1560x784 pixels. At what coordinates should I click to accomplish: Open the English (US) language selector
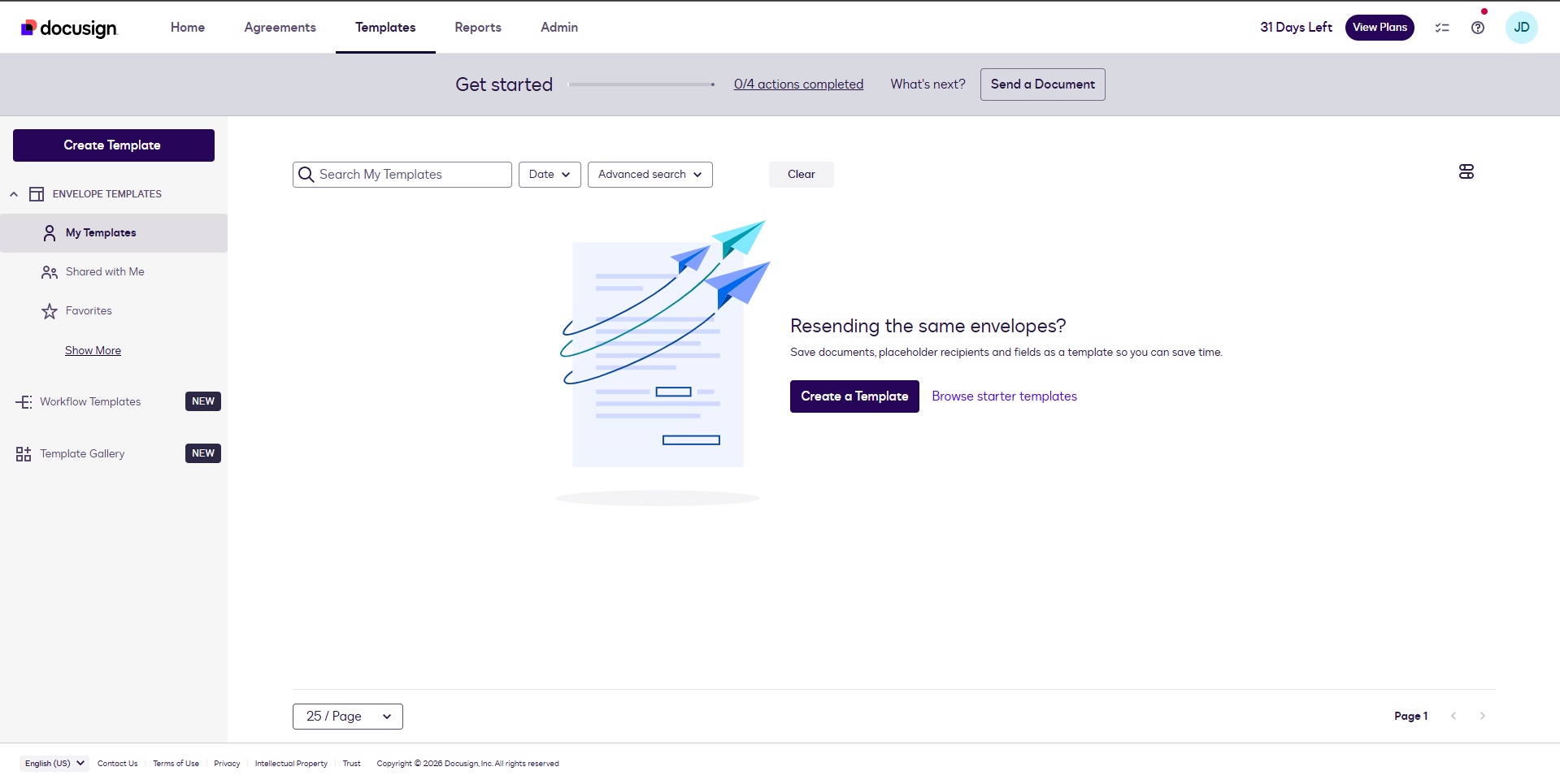54,764
